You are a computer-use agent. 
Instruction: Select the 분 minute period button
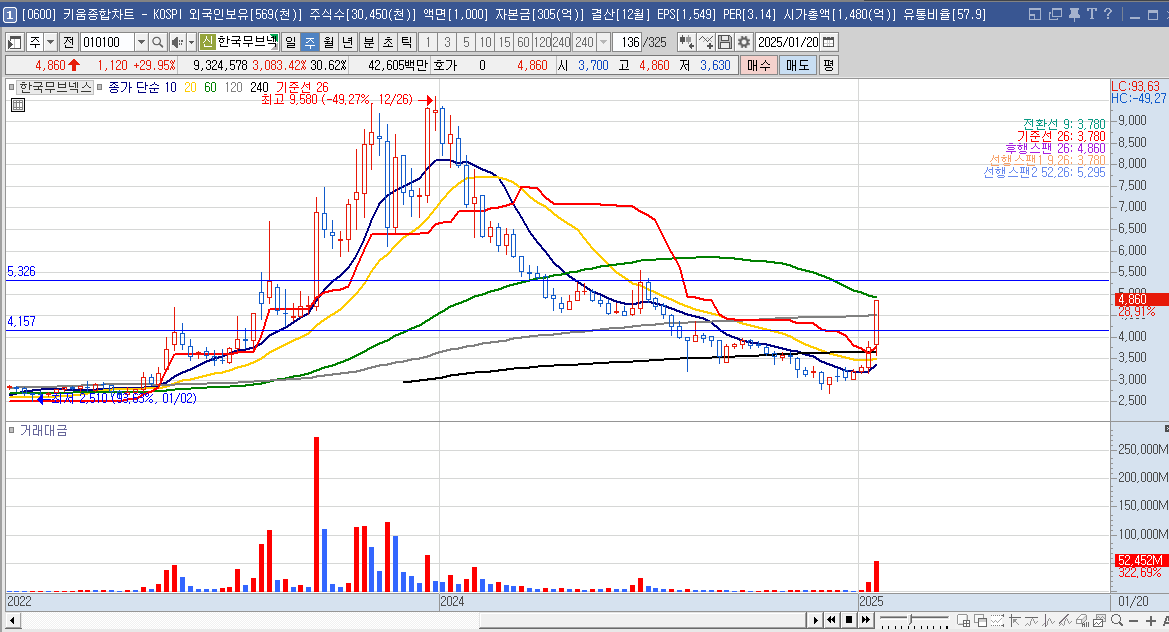368,42
